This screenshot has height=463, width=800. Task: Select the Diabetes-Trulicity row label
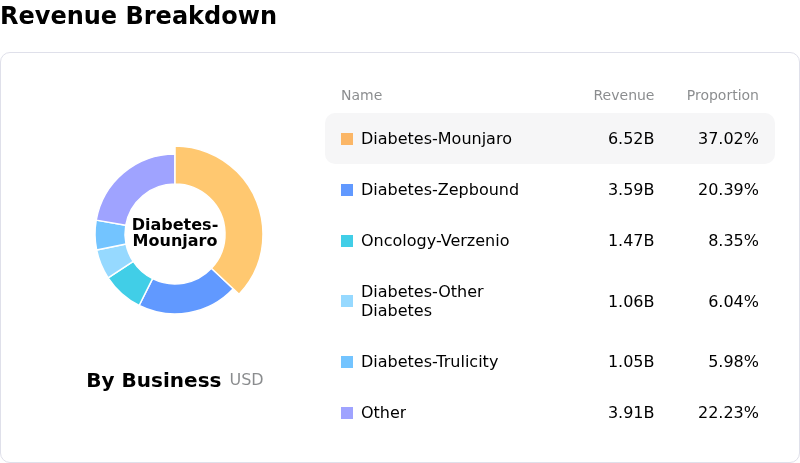429,362
